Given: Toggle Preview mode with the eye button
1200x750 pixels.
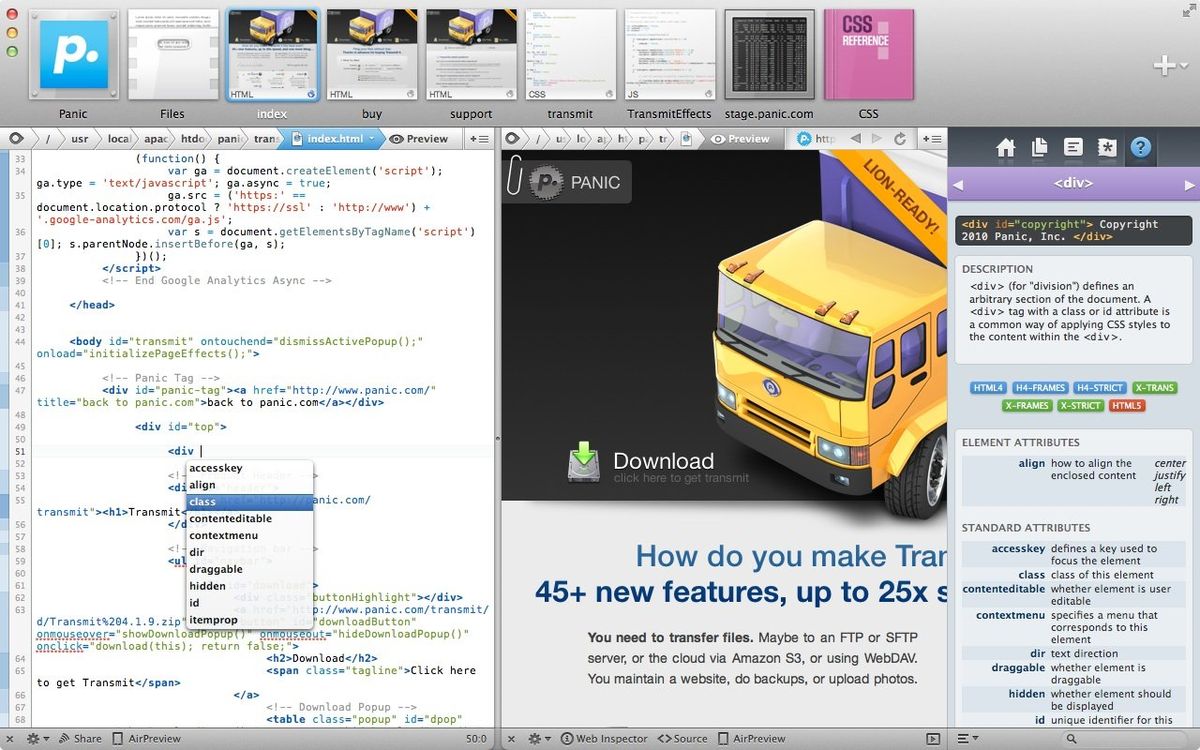Looking at the screenshot, I should click(x=420, y=139).
